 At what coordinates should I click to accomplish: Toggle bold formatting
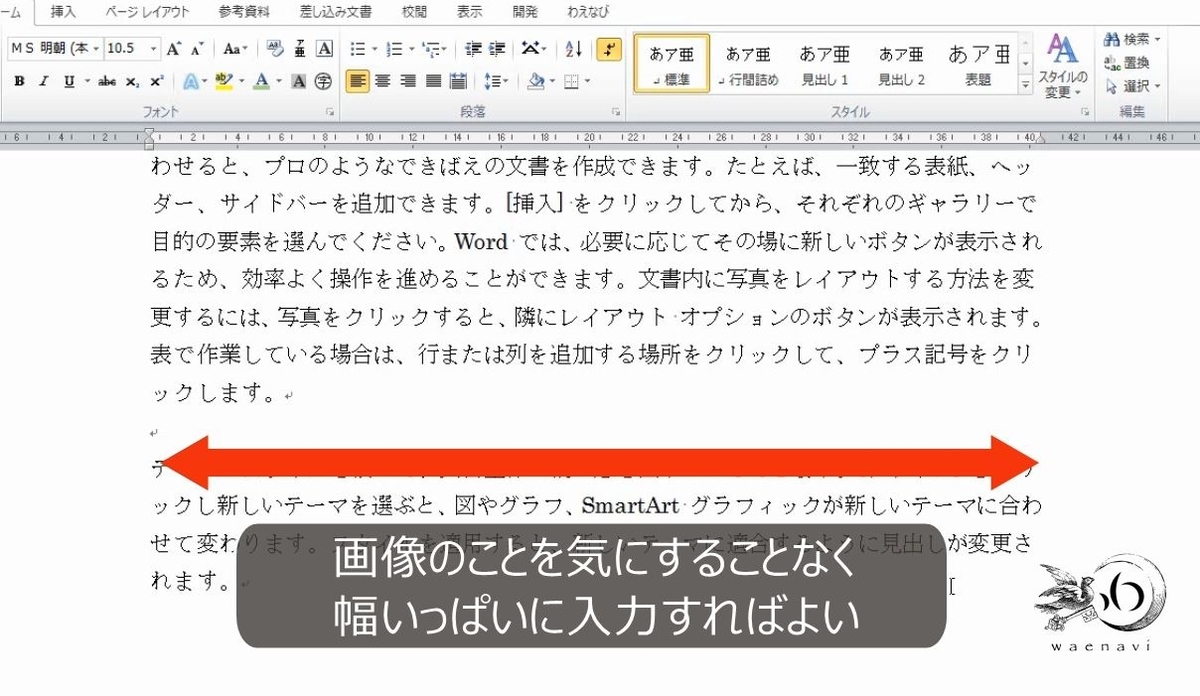tap(19, 81)
